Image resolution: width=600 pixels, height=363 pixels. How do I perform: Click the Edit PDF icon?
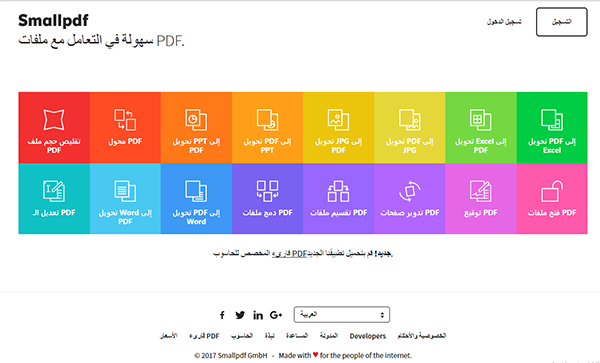coord(54,191)
